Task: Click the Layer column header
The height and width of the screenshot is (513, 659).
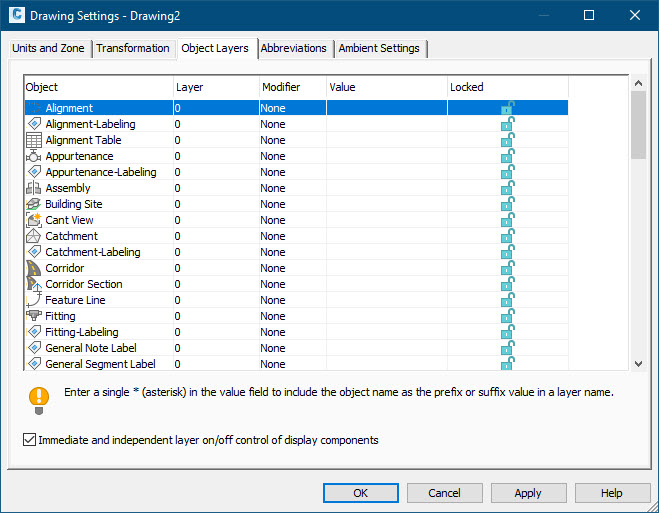Action: point(216,87)
